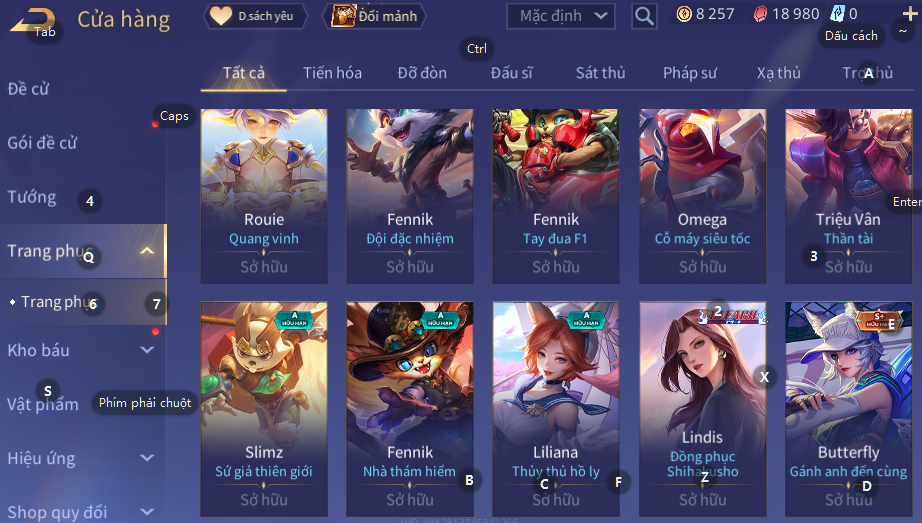Viewport: 922px width, 523px height.
Task: Click the plus icon to add currency
Action: point(910,14)
